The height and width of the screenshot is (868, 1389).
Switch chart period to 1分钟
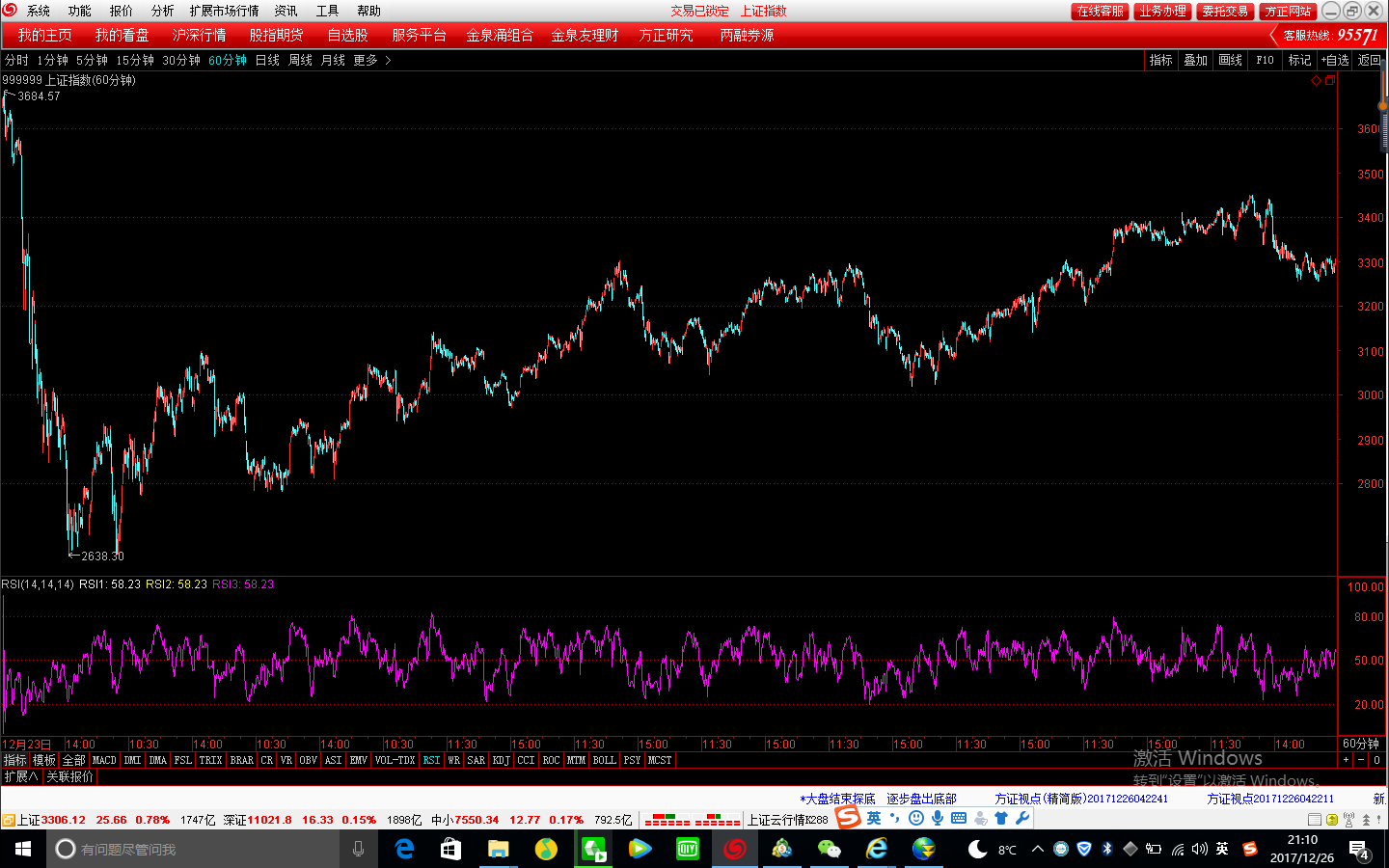(52, 60)
